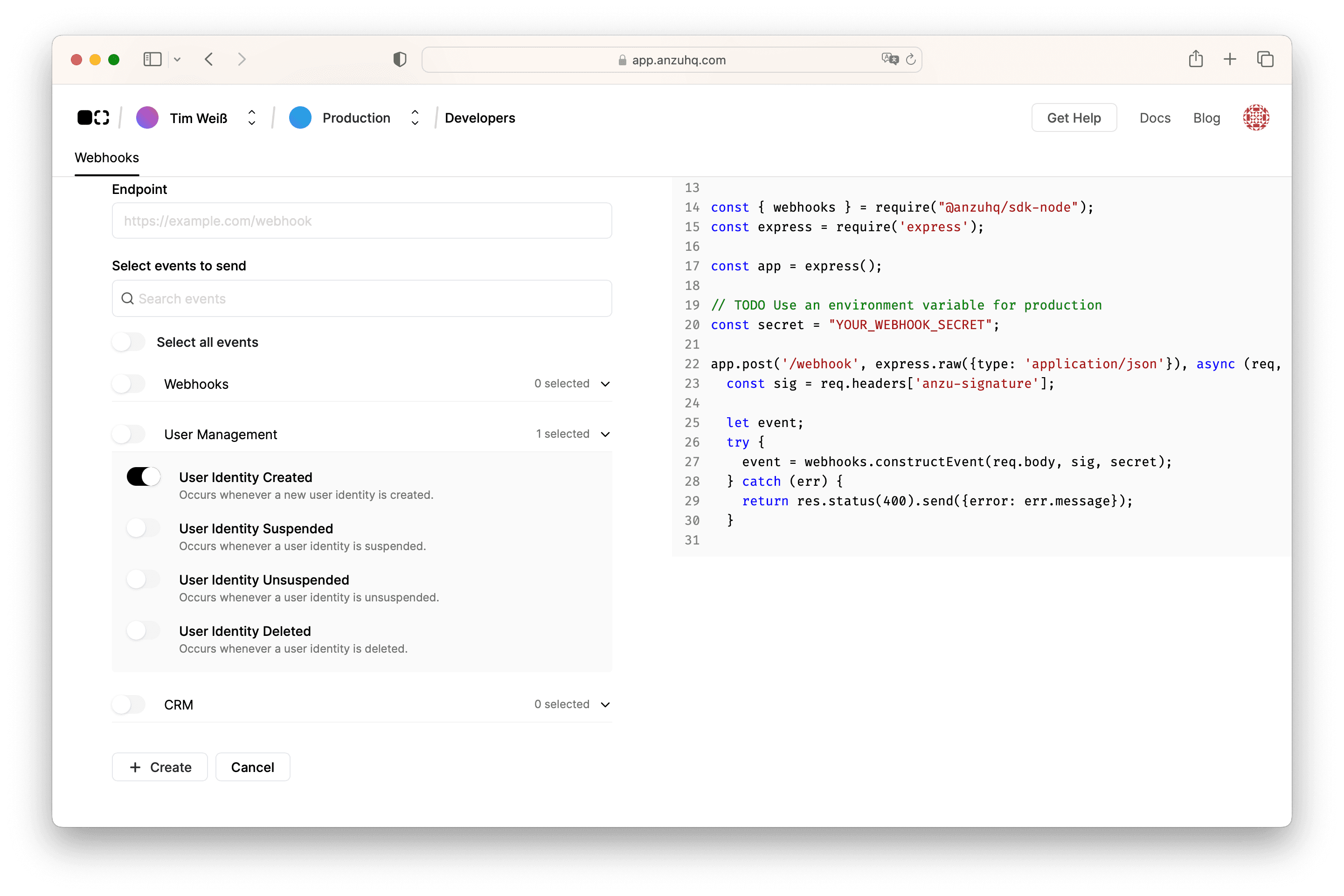
Task: Disable the User Identity Created toggle
Action: point(144,477)
